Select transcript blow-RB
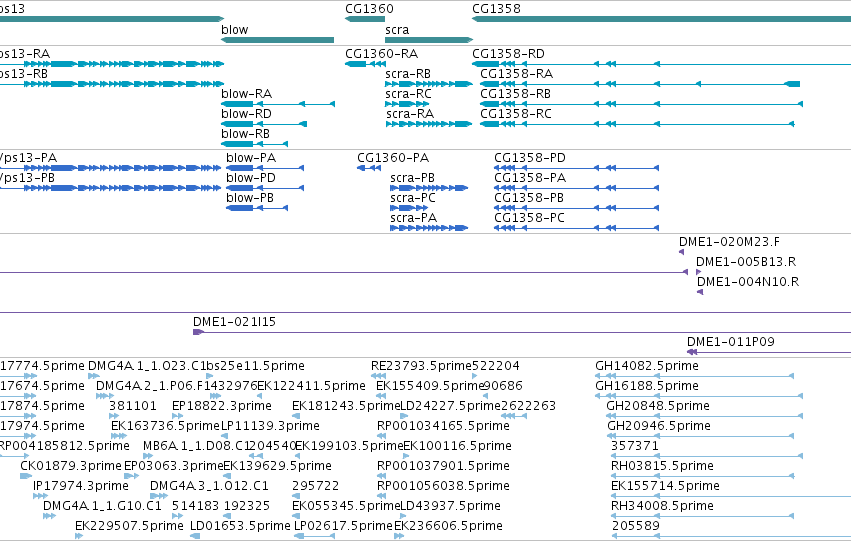 (255, 144)
